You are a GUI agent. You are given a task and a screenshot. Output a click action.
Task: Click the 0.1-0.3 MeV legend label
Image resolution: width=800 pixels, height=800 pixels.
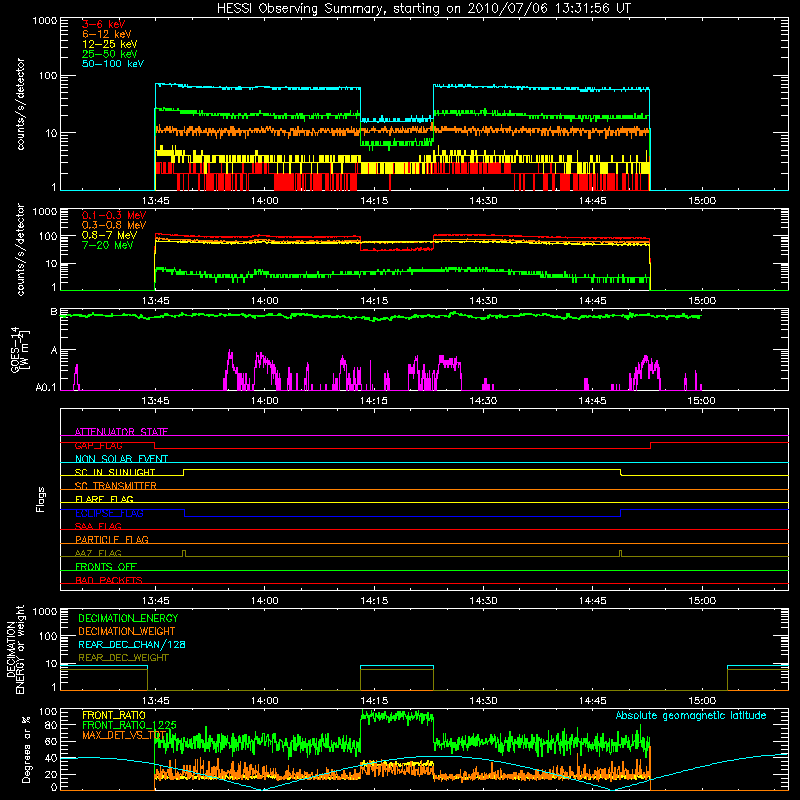pyautogui.click(x=114, y=215)
